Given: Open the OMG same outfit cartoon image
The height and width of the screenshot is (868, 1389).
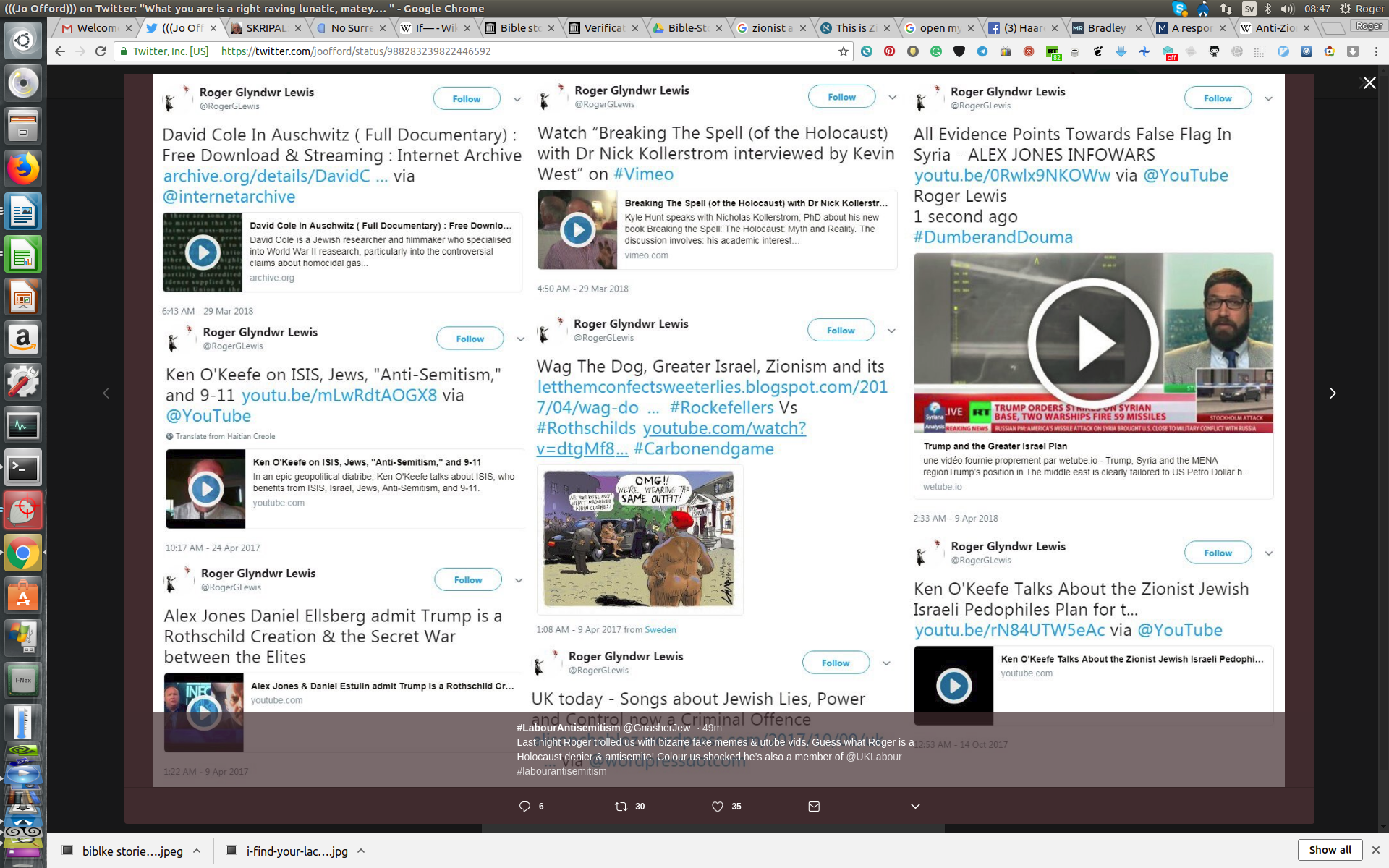Looking at the screenshot, I should tap(640, 540).
